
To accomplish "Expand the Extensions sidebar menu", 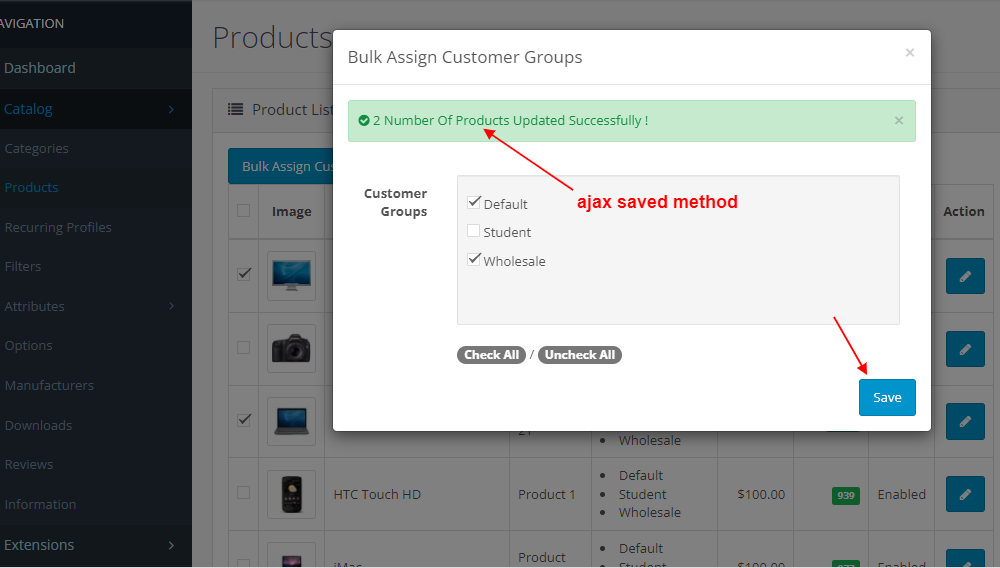I will (90, 545).
